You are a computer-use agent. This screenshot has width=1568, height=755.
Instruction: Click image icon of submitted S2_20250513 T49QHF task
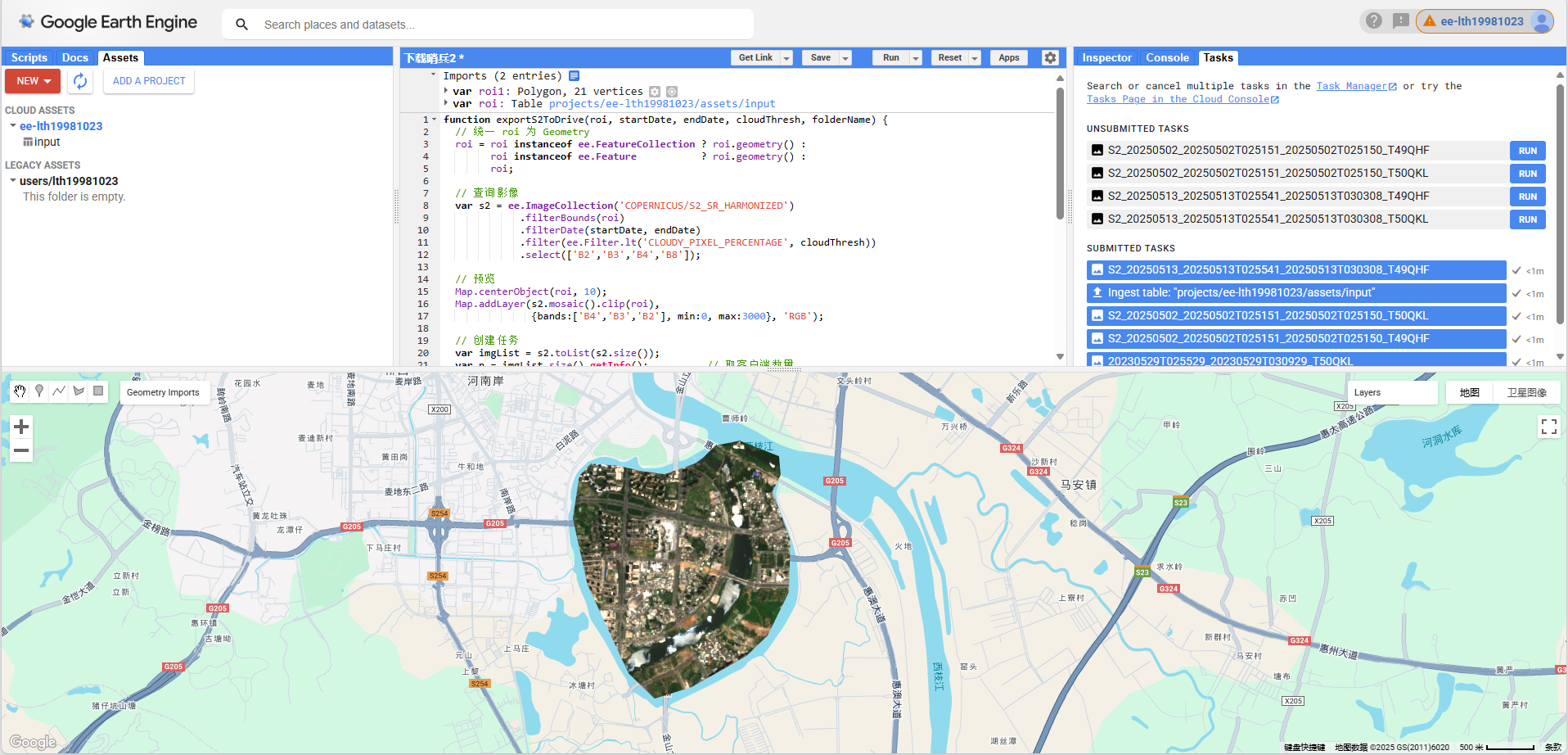pos(1097,269)
